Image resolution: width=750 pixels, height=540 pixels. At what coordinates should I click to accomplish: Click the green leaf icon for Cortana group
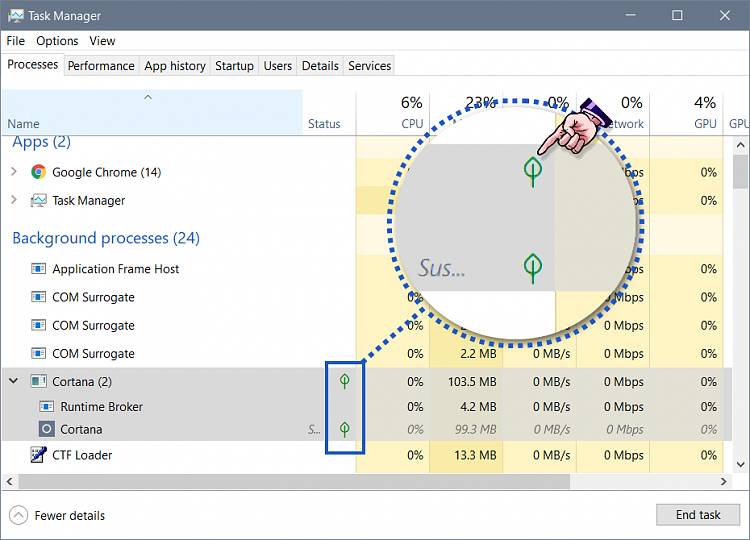click(345, 381)
